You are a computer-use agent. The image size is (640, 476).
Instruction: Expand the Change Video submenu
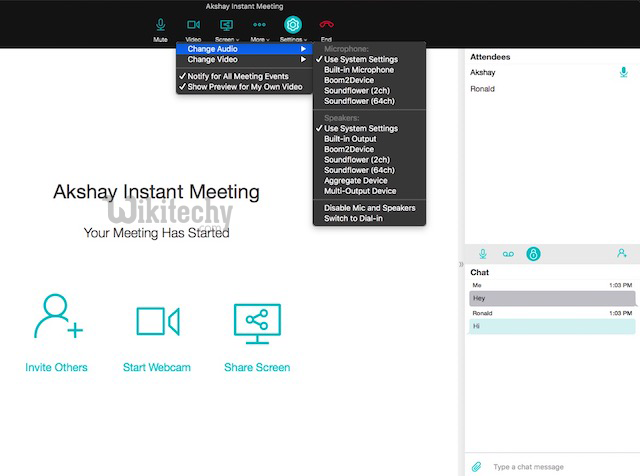[x=244, y=60]
